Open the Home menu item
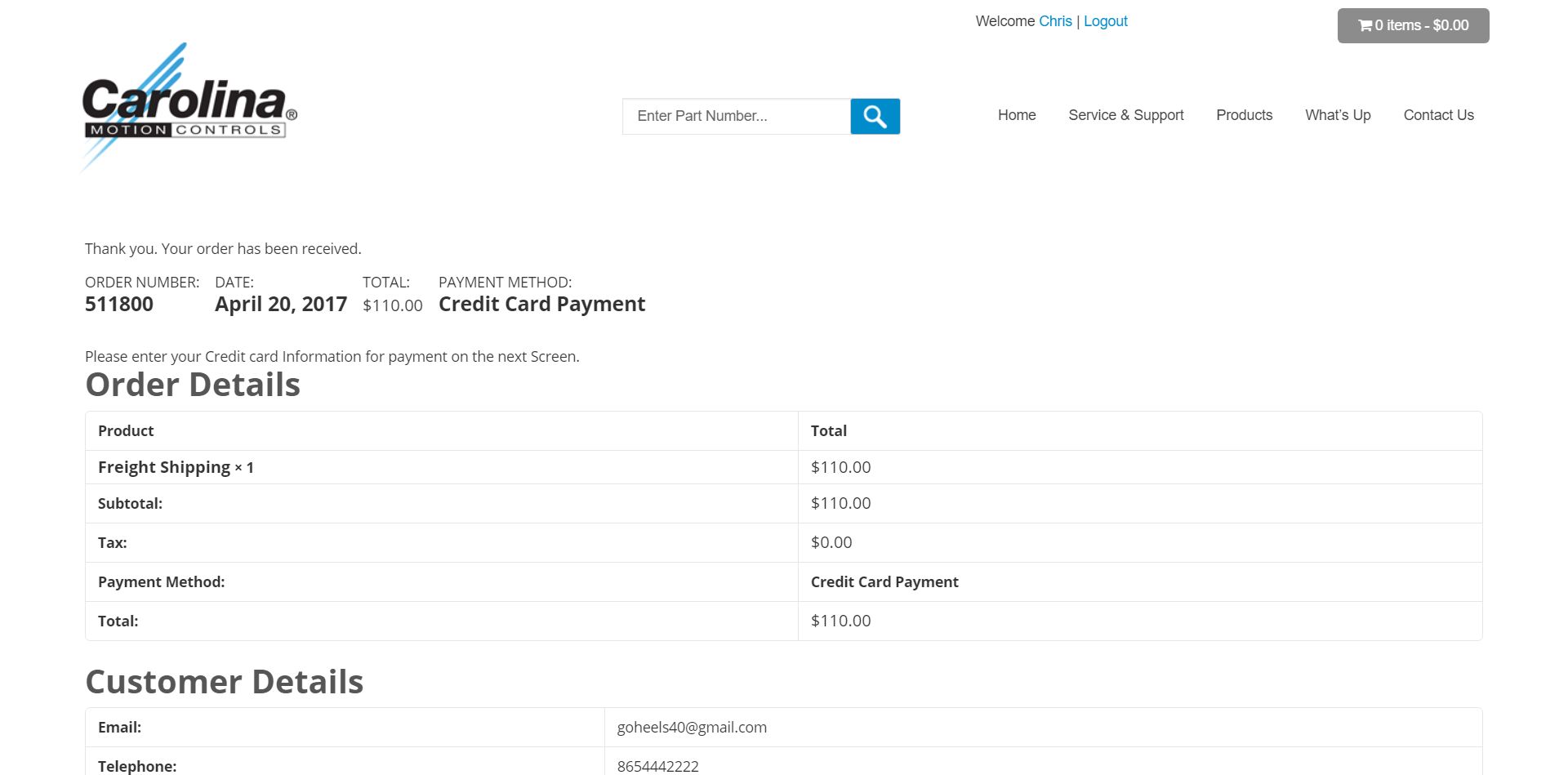This screenshot has width=1568, height=775. (1016, 115)
